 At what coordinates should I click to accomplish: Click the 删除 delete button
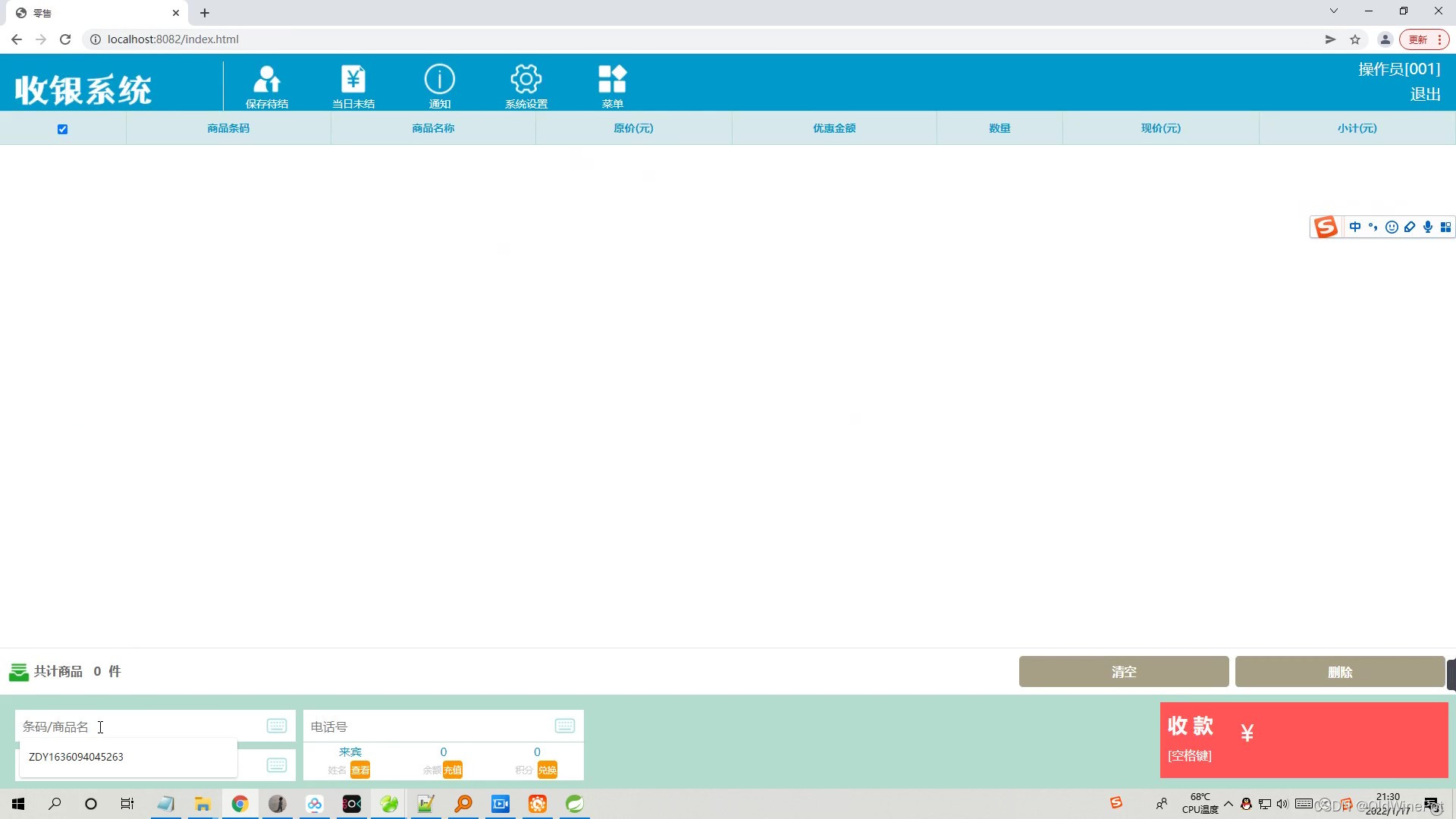1339,672
